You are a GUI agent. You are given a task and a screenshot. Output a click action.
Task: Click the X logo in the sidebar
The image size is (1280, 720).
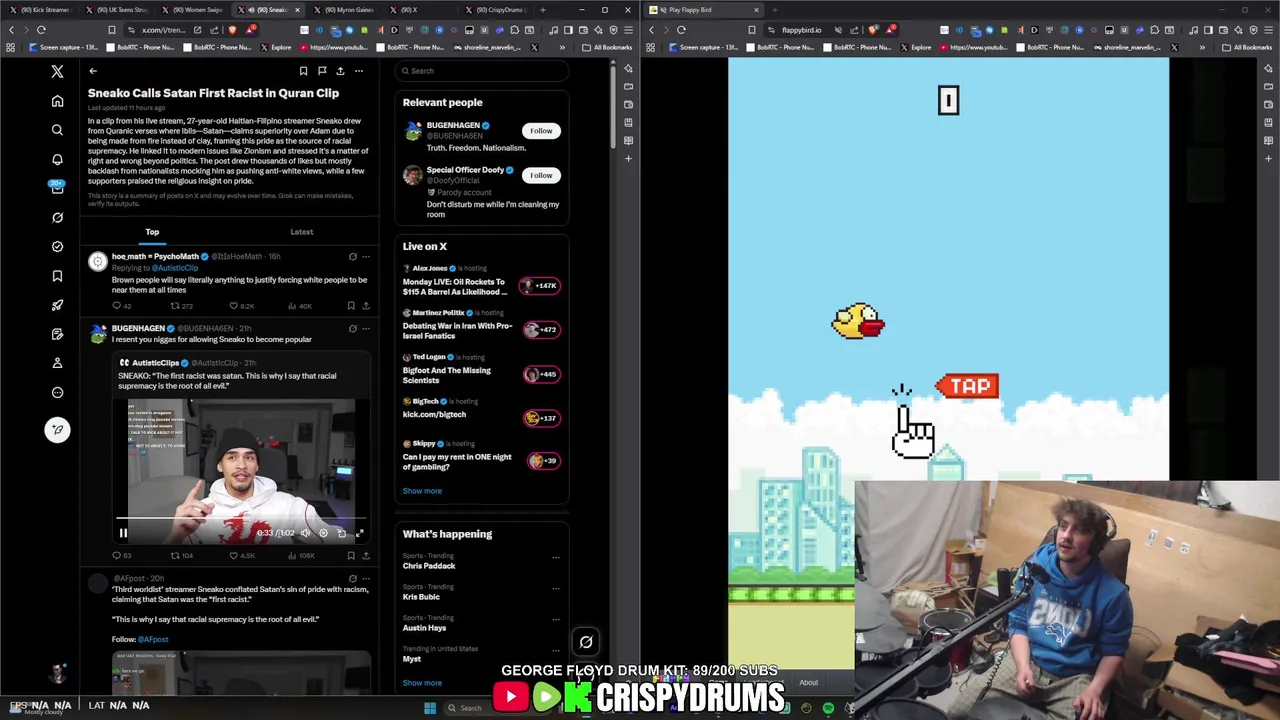tap(57, 71)
